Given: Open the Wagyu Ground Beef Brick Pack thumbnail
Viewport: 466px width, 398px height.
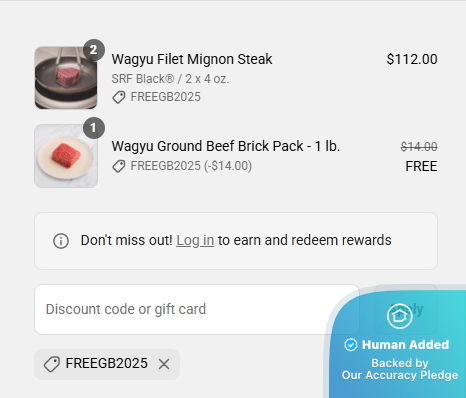Looking at the screenshot, I should click(66, 156).
